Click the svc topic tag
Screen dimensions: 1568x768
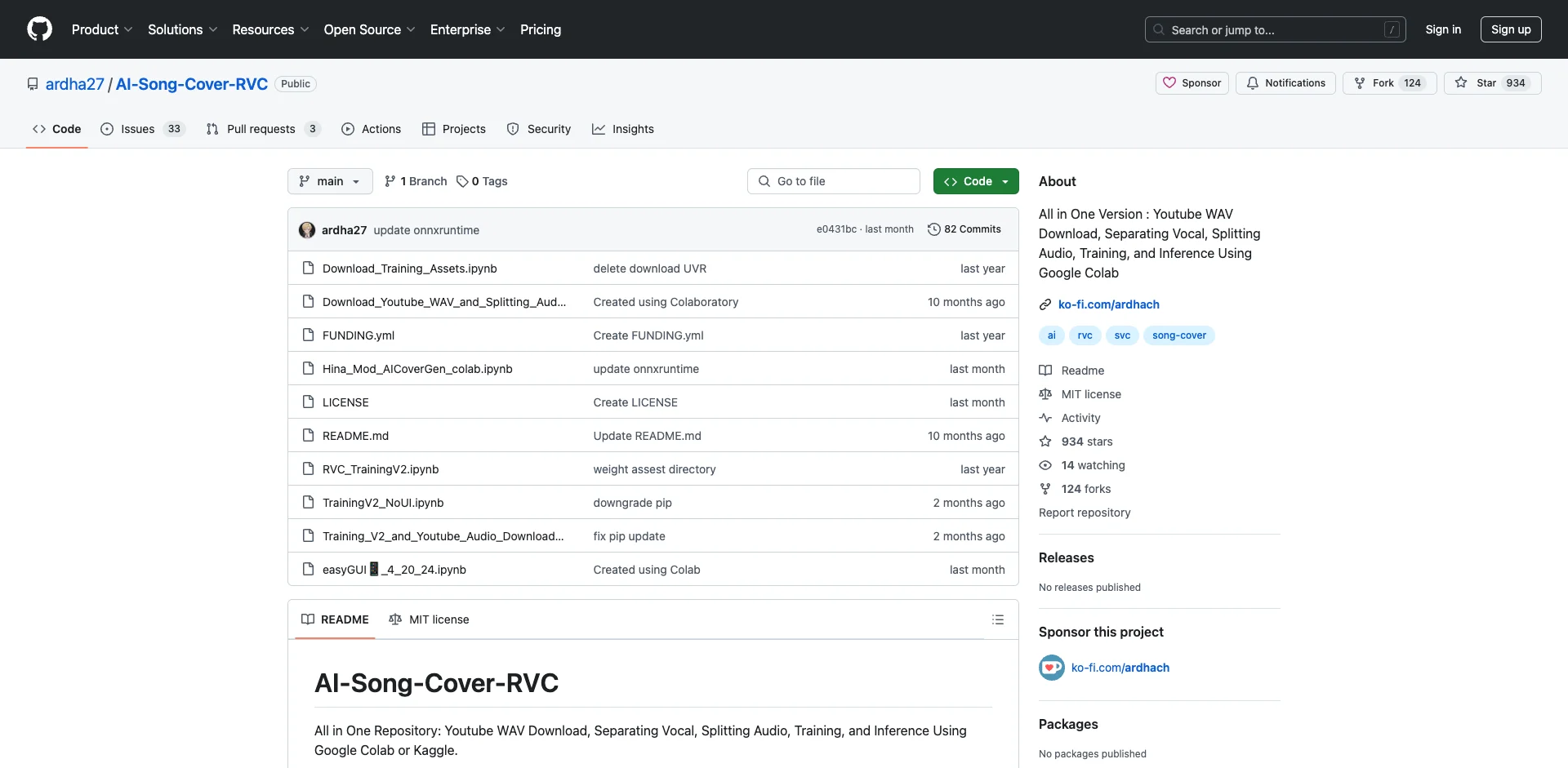click(1122, 335)
